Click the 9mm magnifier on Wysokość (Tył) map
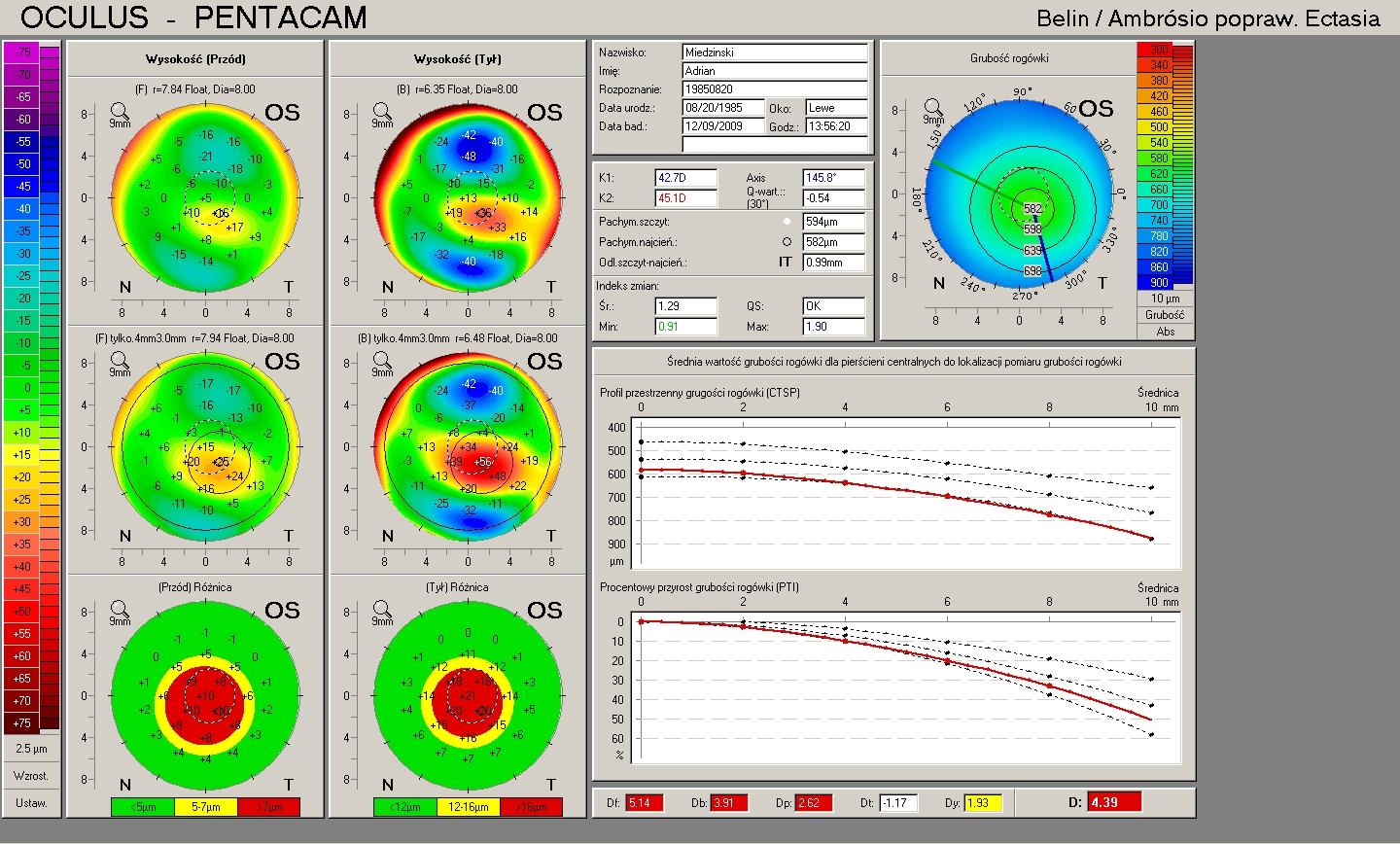 click(x=382, y=114)
